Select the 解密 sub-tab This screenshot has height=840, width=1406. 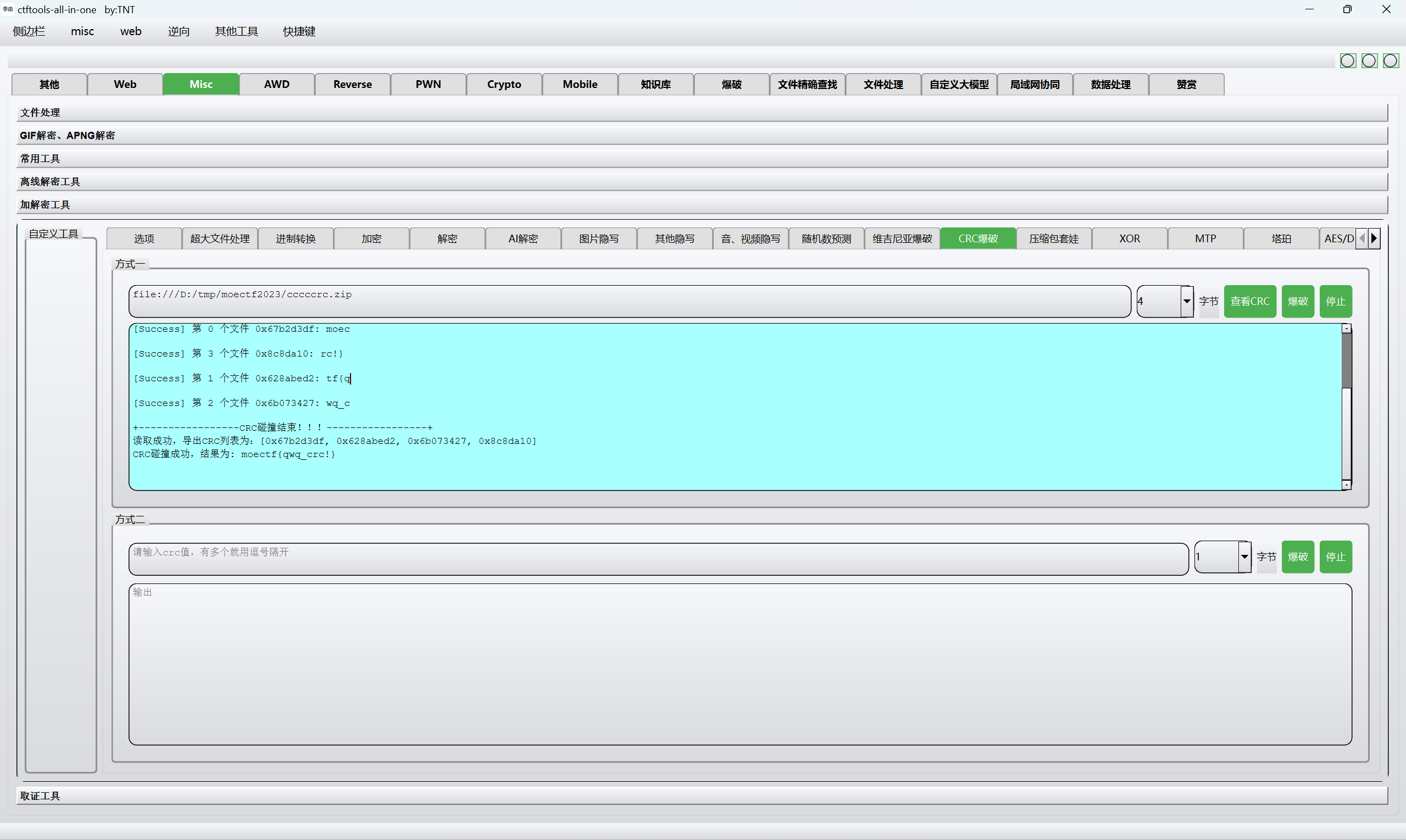[x=448, y=238]
